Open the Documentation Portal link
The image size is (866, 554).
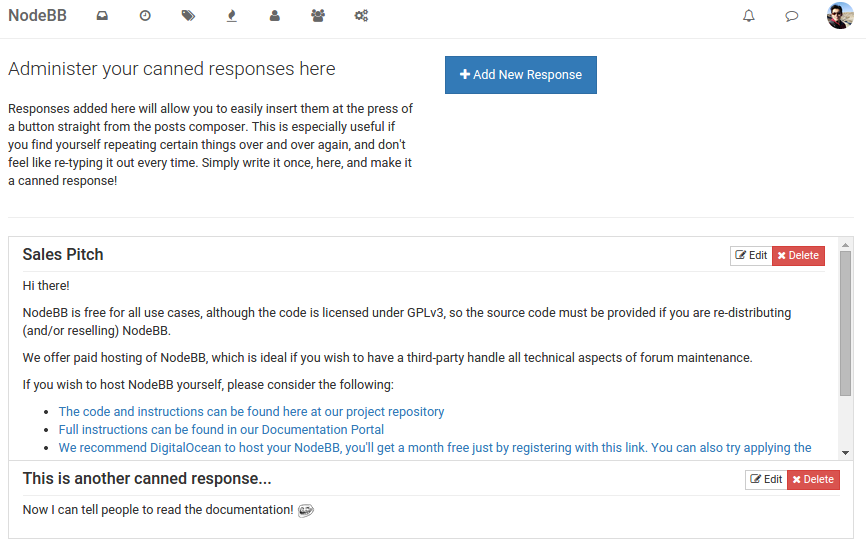(221, 430)
